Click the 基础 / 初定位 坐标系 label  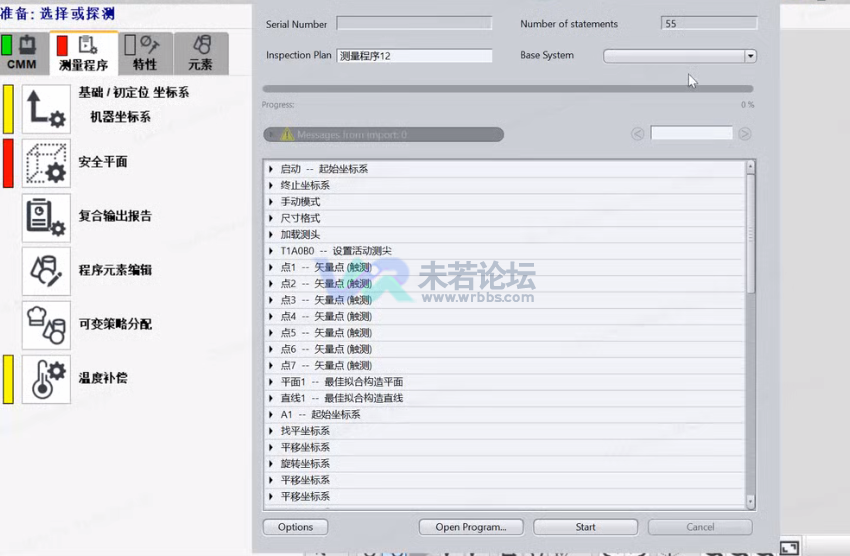(134, 92)
